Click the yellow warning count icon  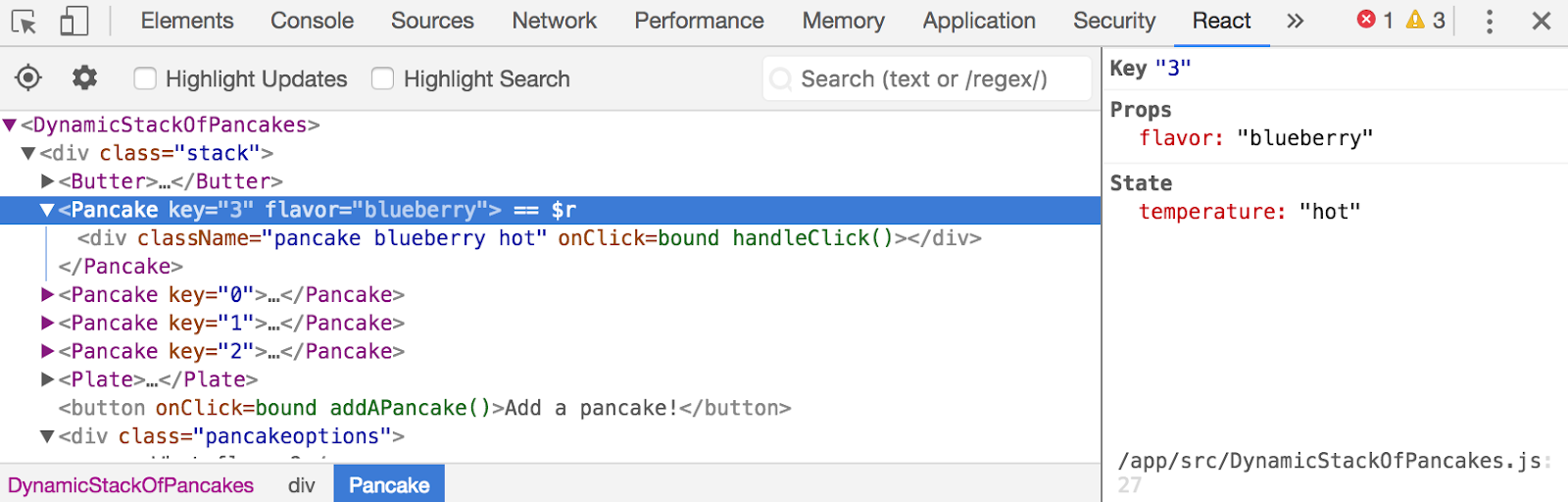point(1415,20)
